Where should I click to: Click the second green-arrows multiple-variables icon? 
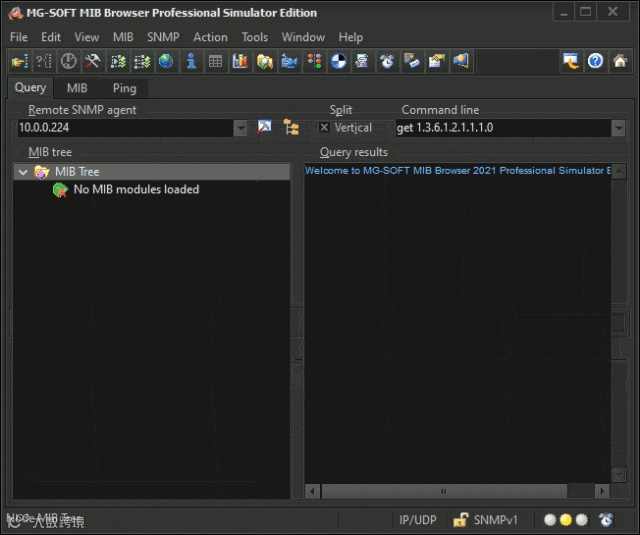[142, 61]
